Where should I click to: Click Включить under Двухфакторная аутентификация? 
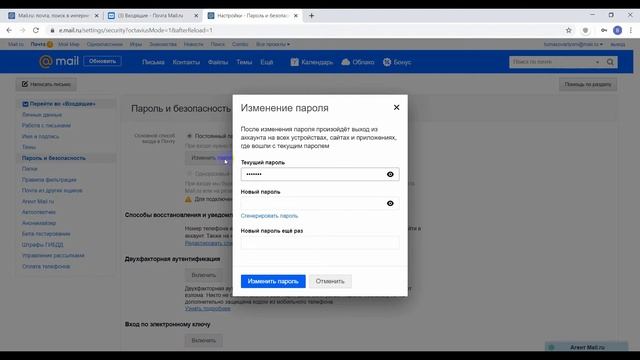click(x=204, y=275)
